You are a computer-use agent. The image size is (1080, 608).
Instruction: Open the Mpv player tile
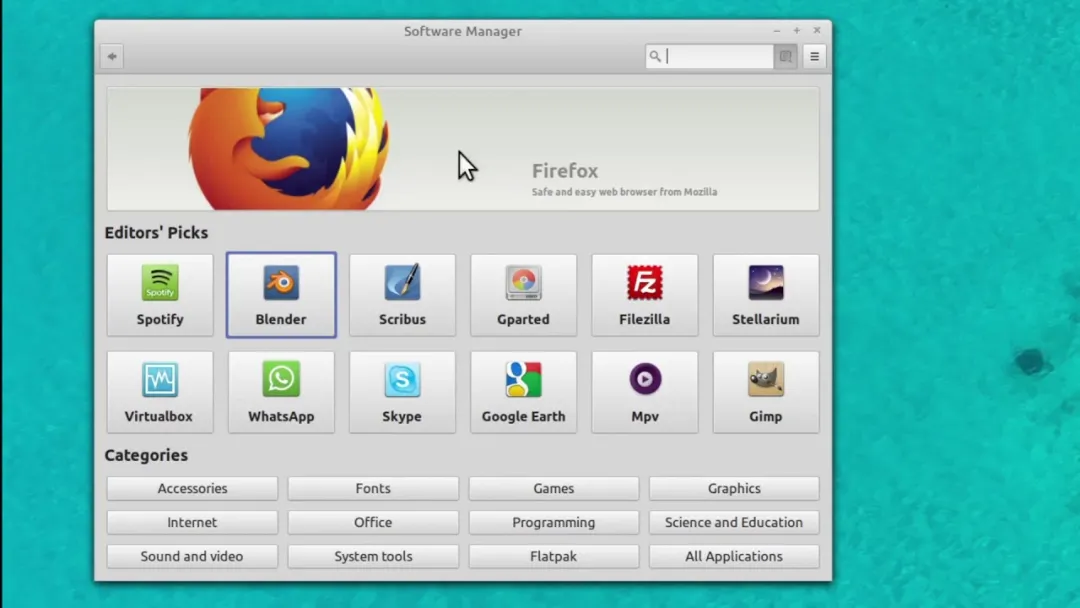645,392
